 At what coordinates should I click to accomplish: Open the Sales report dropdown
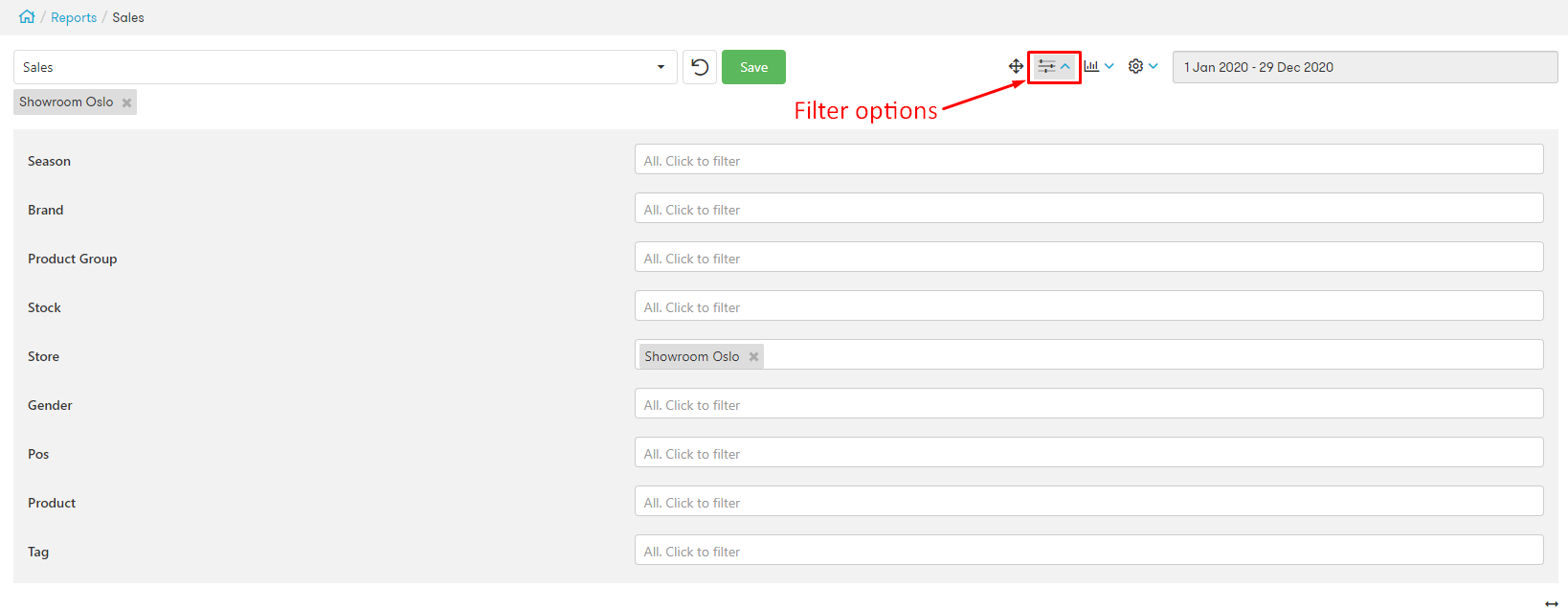(x=346, y=67)
